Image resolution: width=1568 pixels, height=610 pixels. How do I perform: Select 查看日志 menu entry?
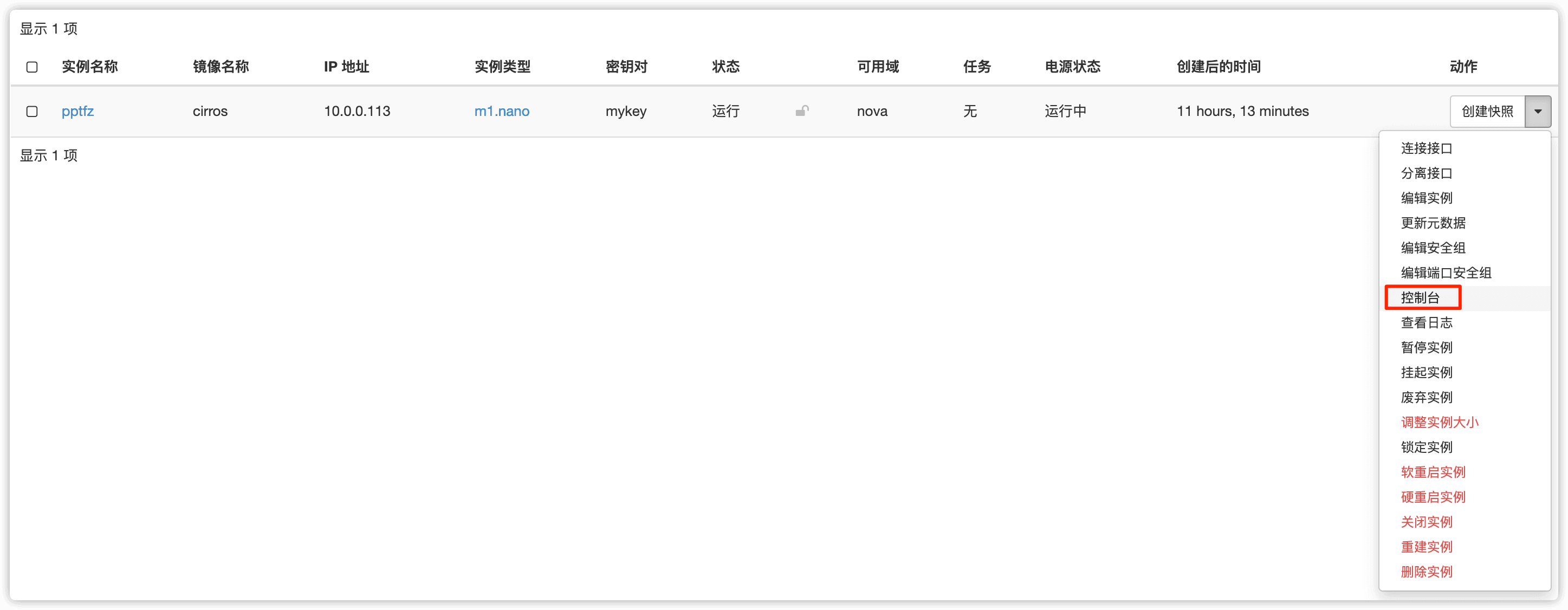(x=1426, y=323)
